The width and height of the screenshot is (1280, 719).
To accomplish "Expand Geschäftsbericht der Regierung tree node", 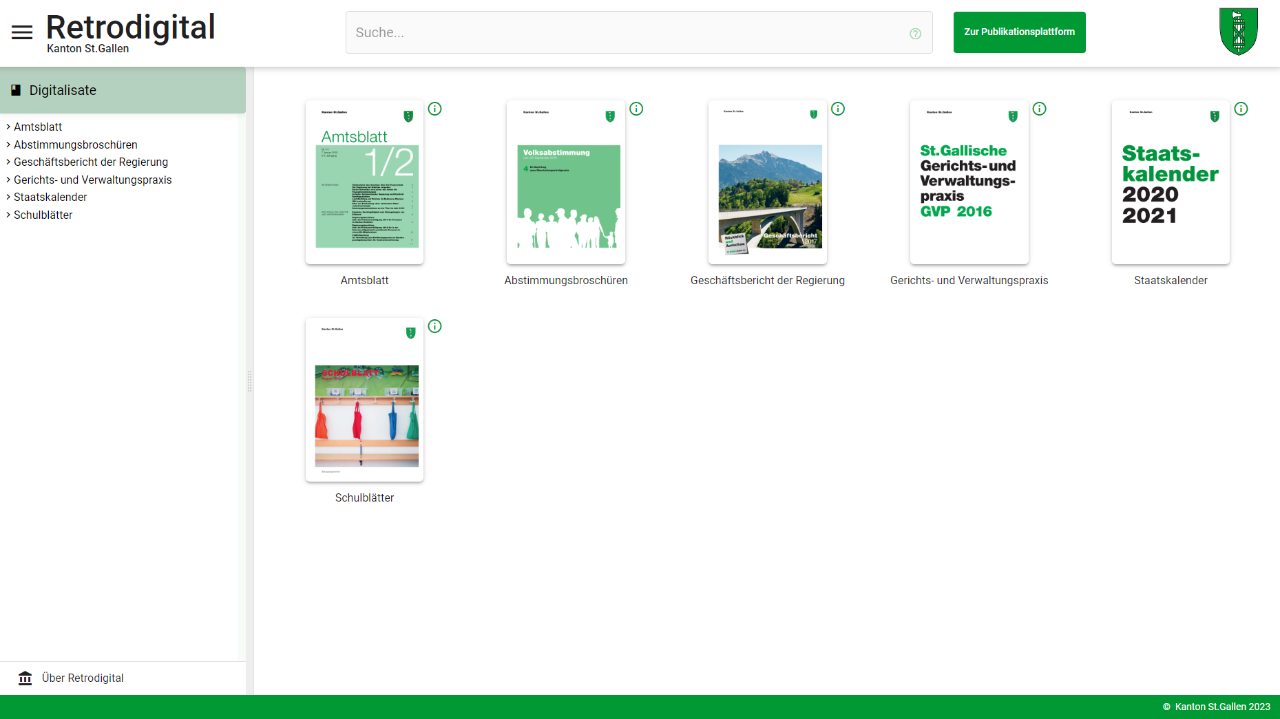I will [x=8, y=162].
